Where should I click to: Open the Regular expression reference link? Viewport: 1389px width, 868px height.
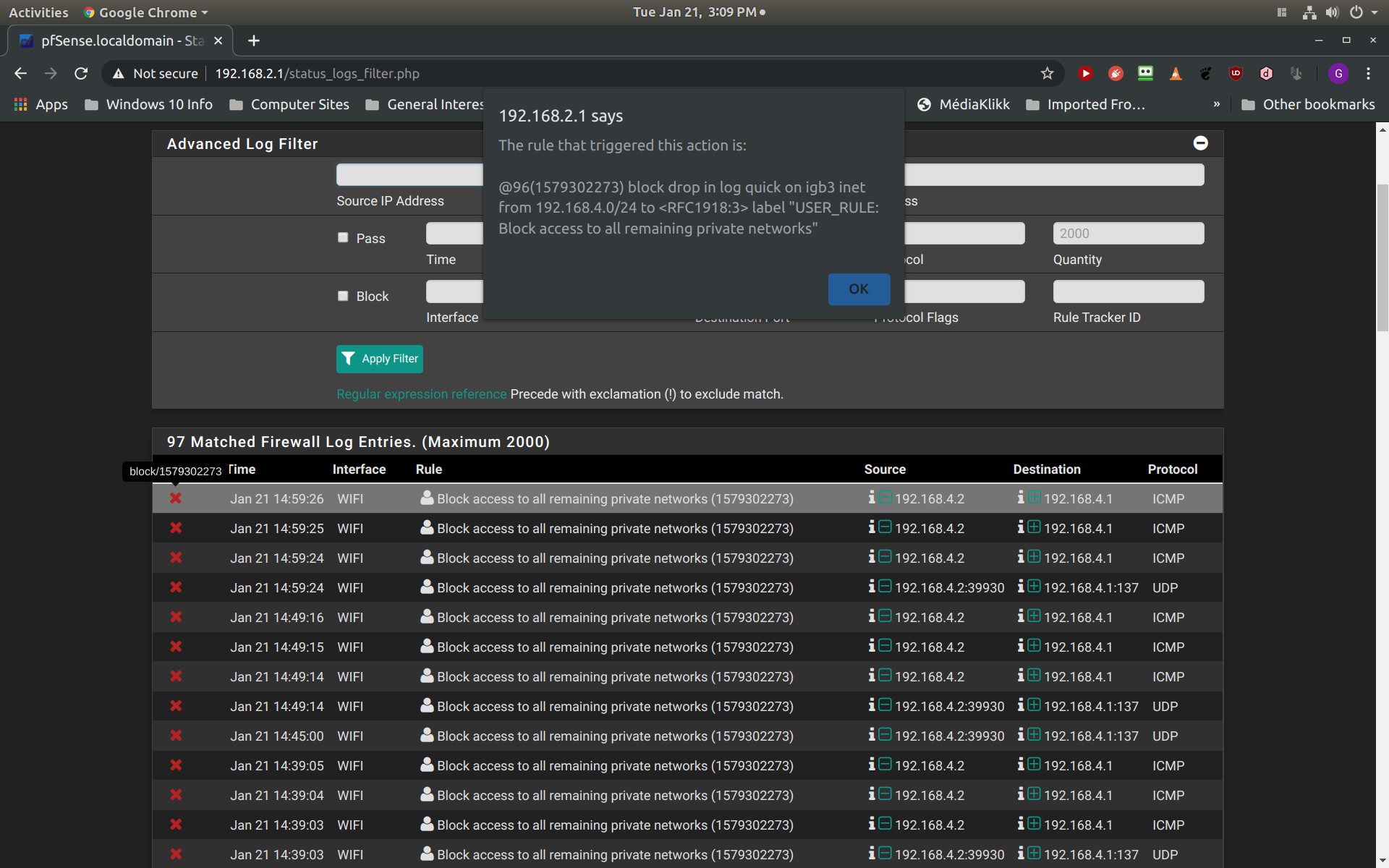coord(421,394)
